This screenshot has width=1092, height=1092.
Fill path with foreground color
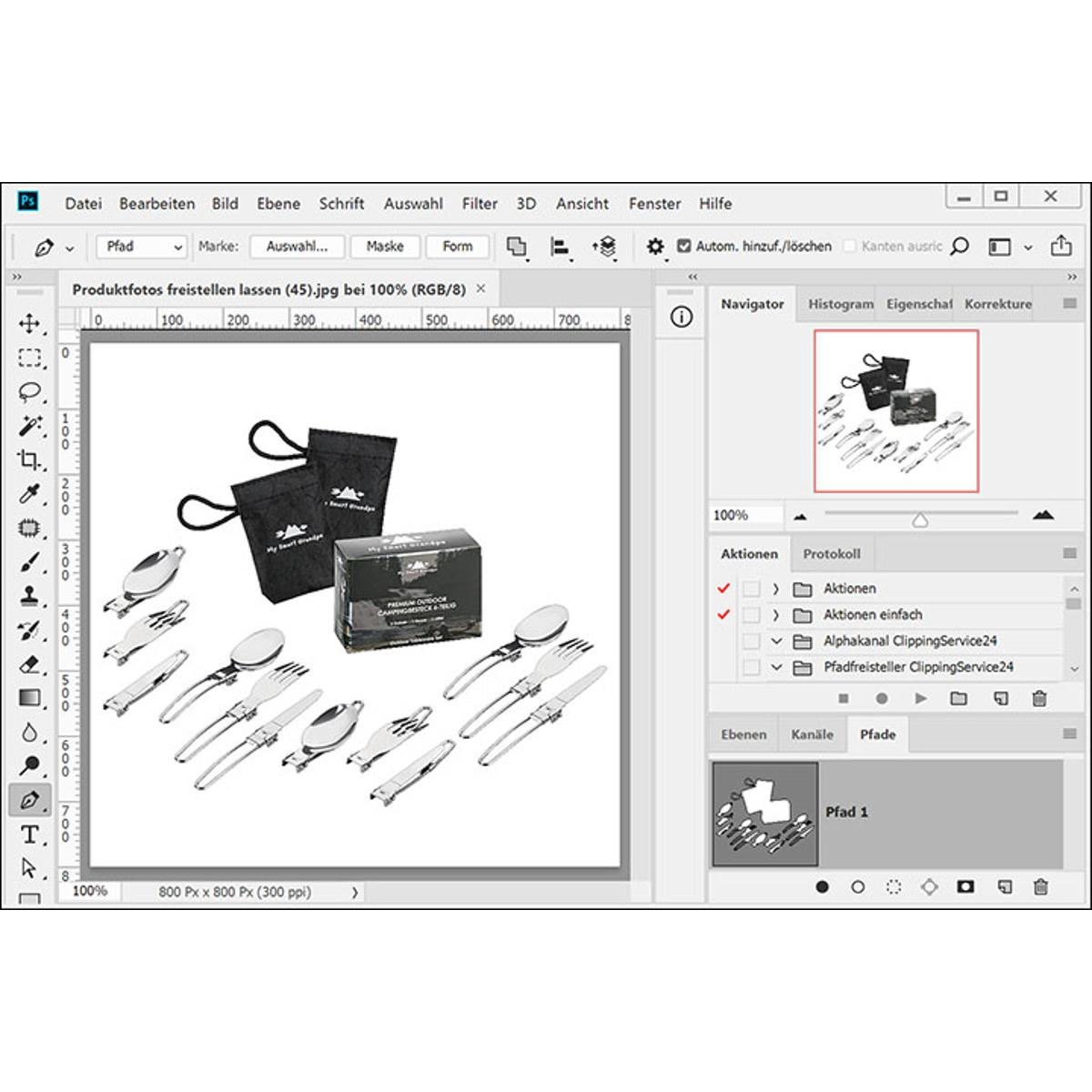[823, 886]
